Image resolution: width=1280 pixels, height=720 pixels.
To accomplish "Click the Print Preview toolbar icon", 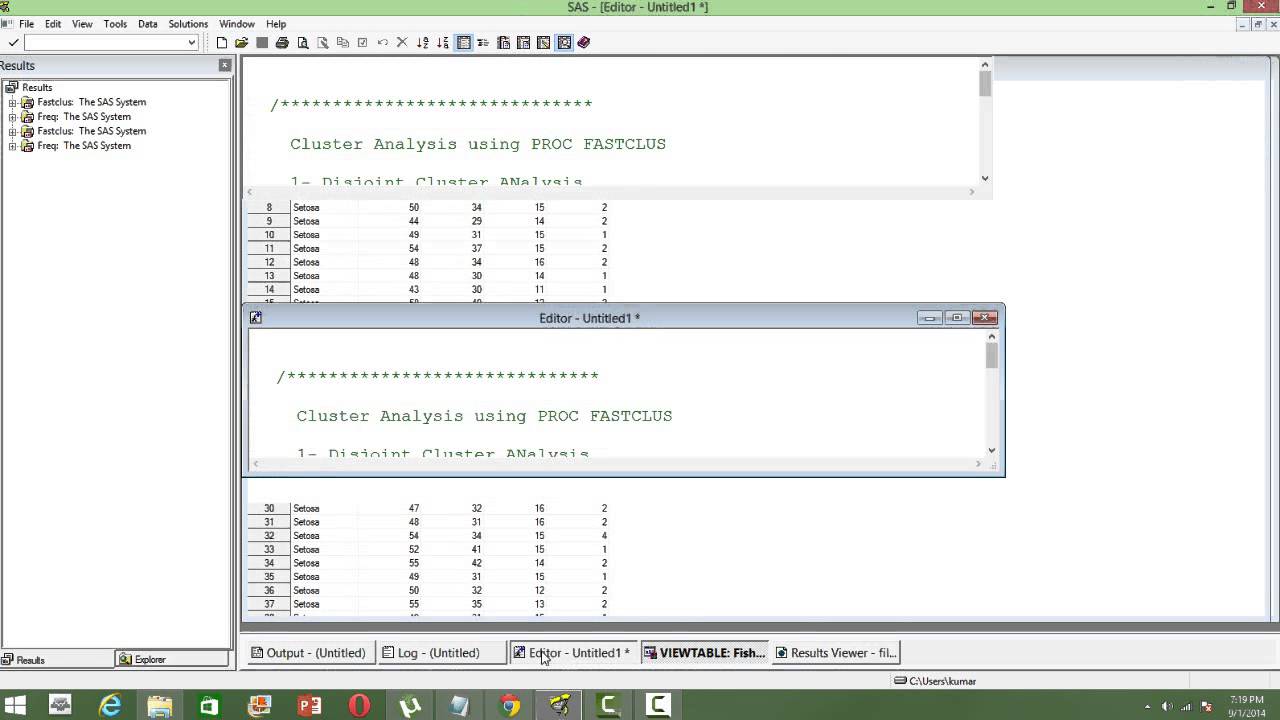I will 302,43.
